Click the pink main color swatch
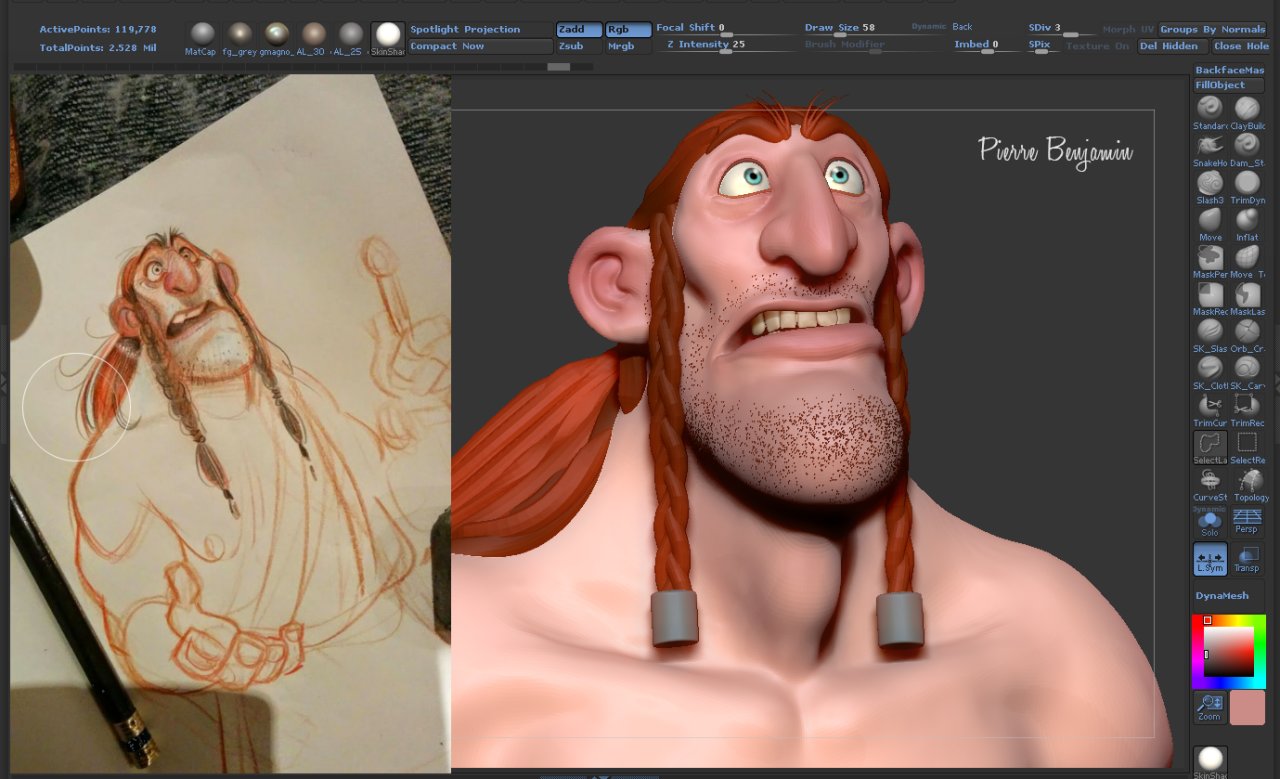1280x779 pixels. [1247, 707]
